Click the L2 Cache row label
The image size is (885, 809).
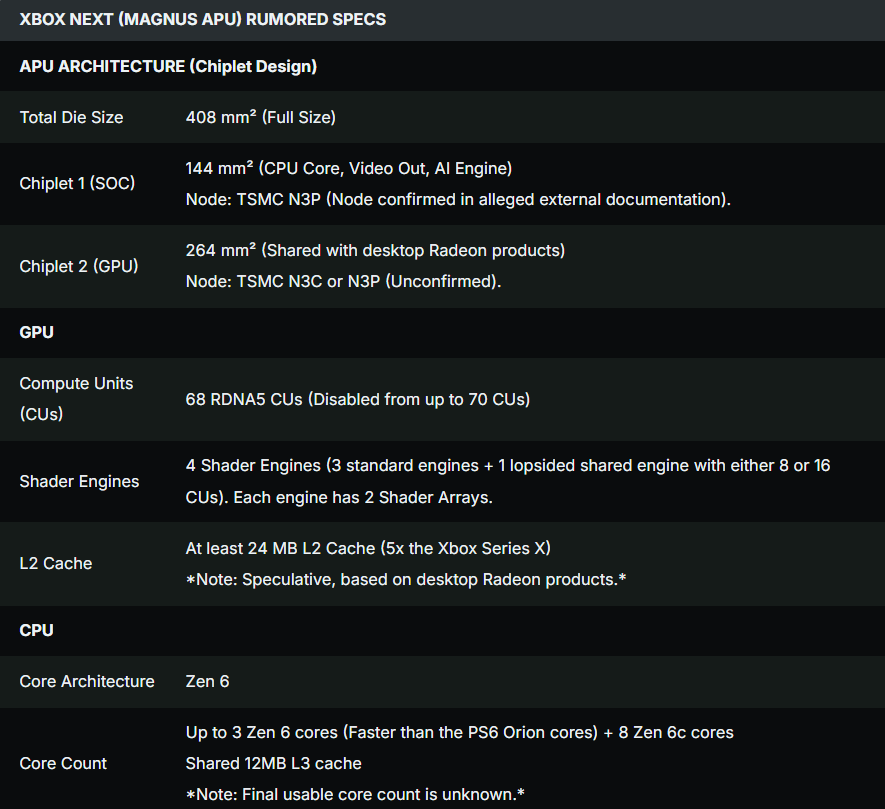(56, 563)
